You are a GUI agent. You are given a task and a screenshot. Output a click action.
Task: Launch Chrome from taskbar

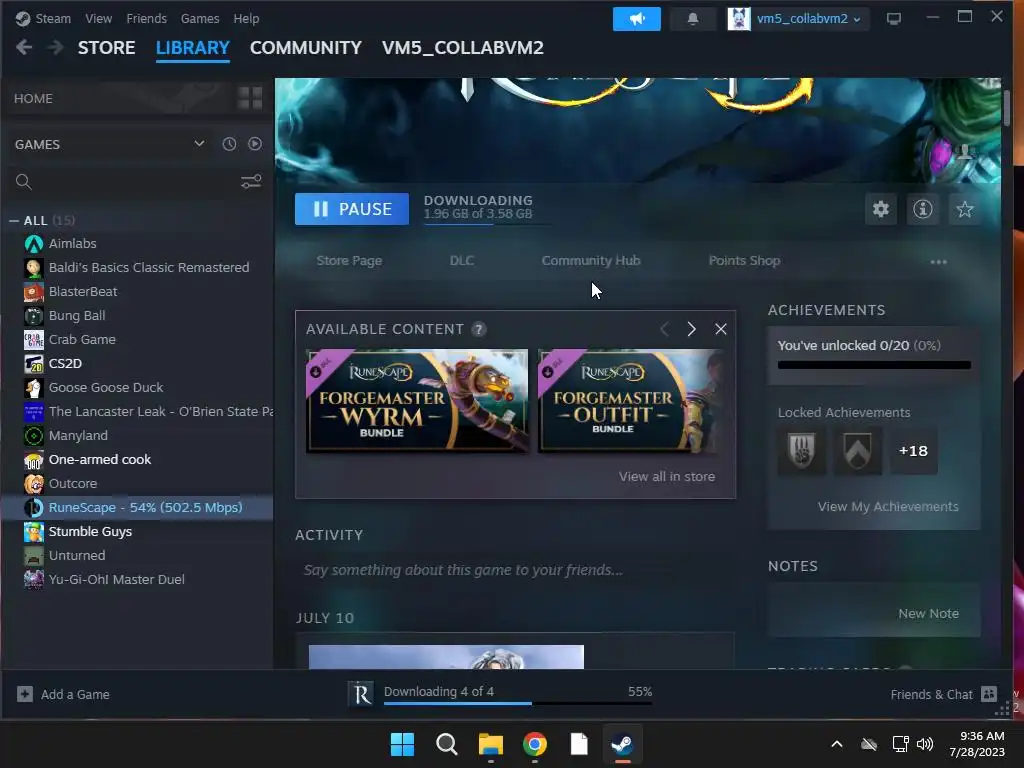tap(535, 744)
